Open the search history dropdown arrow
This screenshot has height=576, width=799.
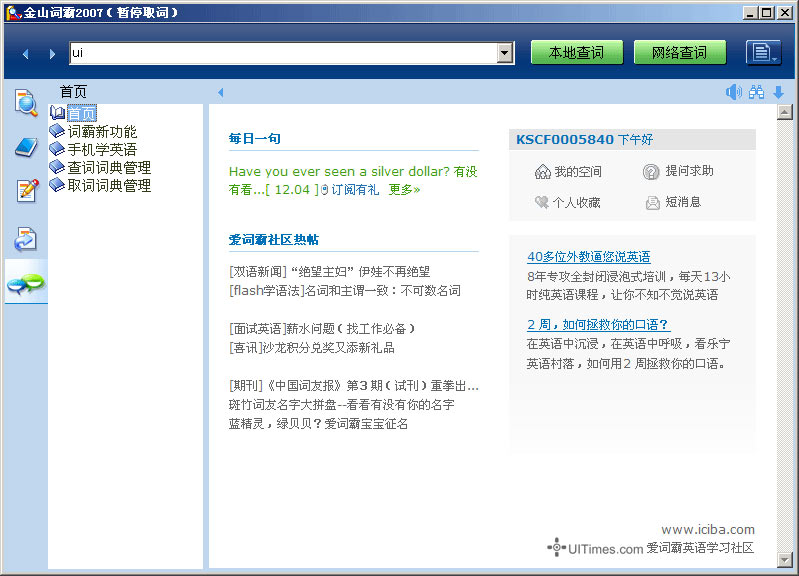click(x=504, y=53)
